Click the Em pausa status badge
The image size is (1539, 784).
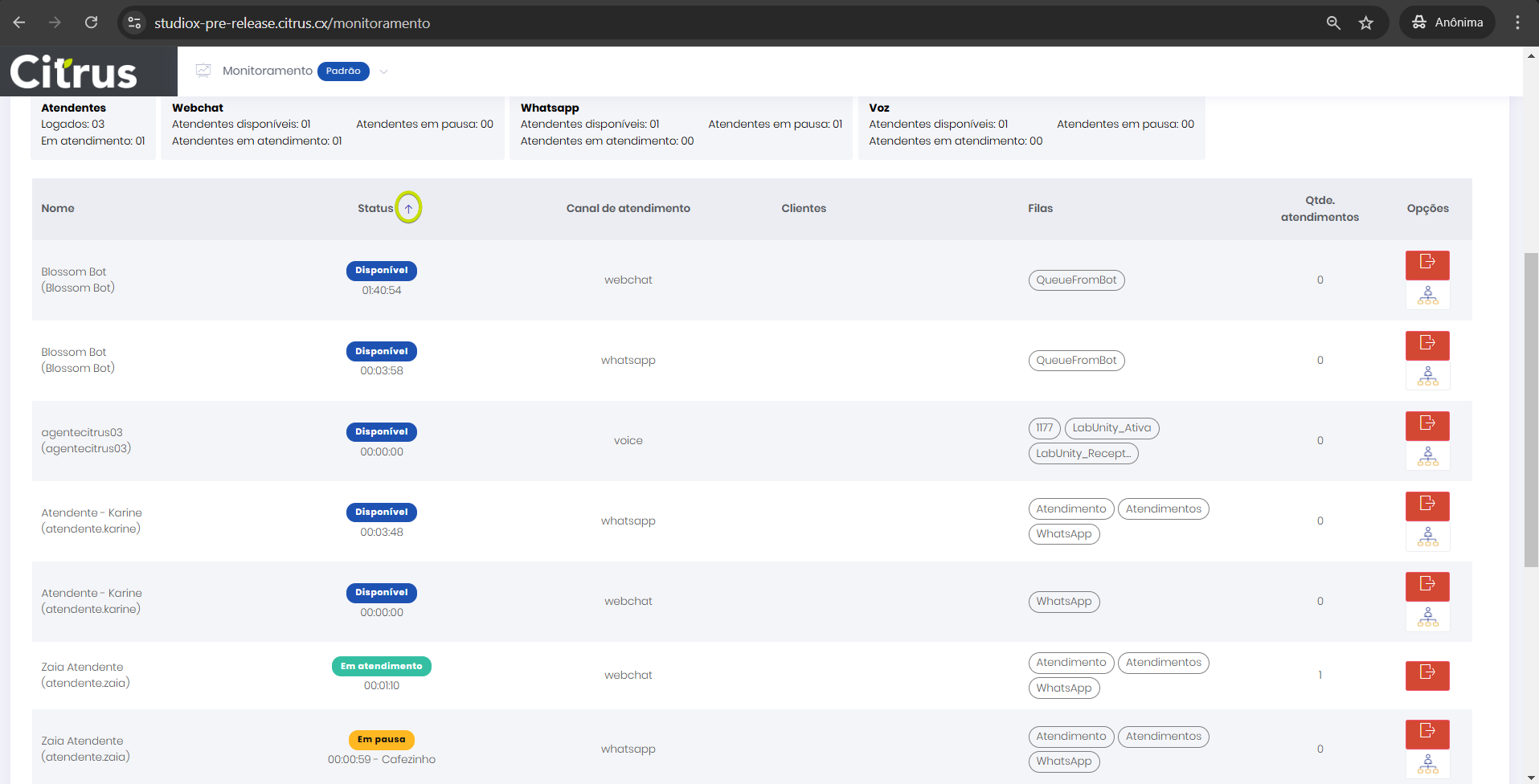tap(381, 739)
